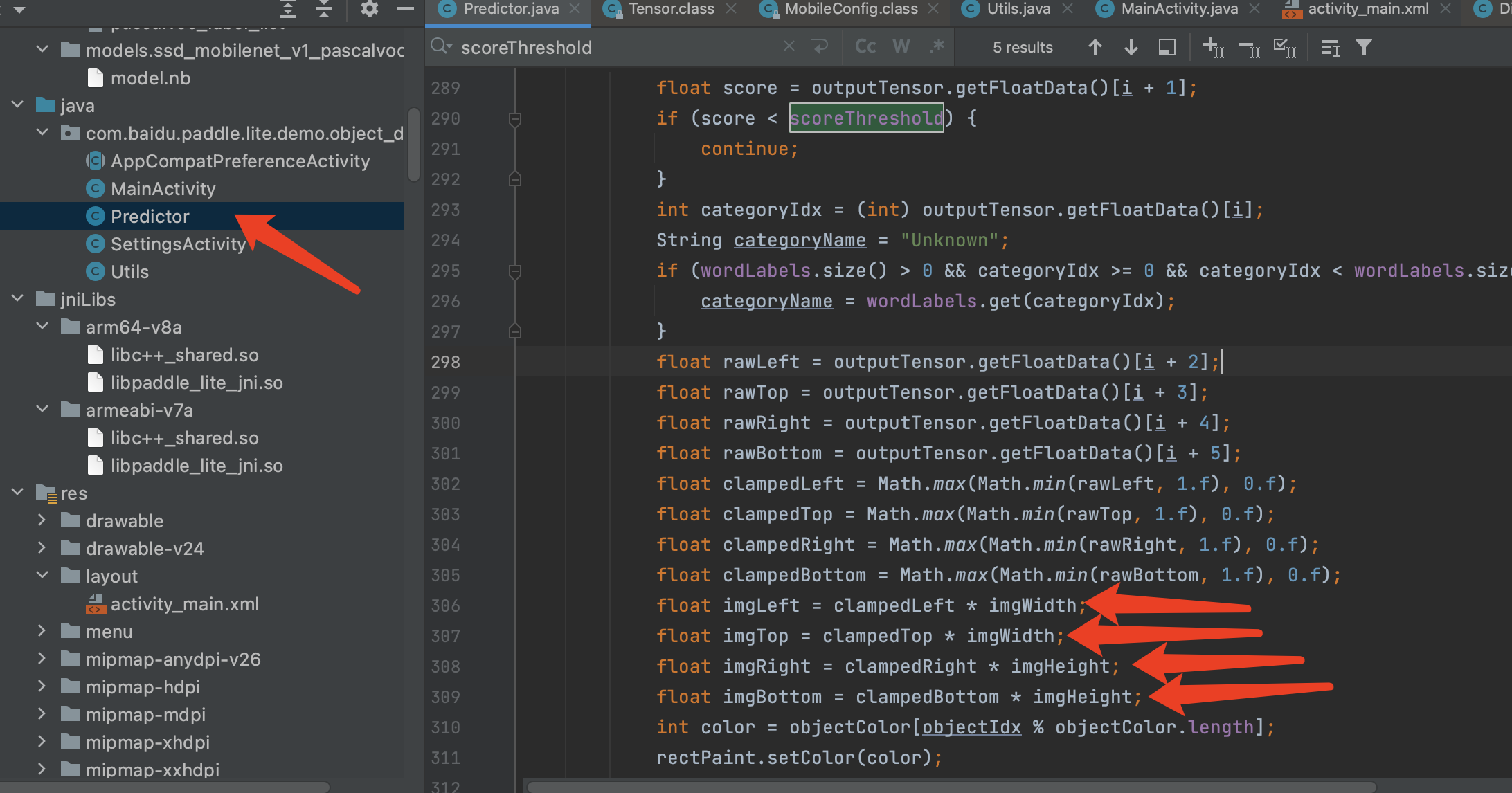Add selection for next occurrence icon
Viewport: 1512px width, 793px height.
click(1214, 47)
